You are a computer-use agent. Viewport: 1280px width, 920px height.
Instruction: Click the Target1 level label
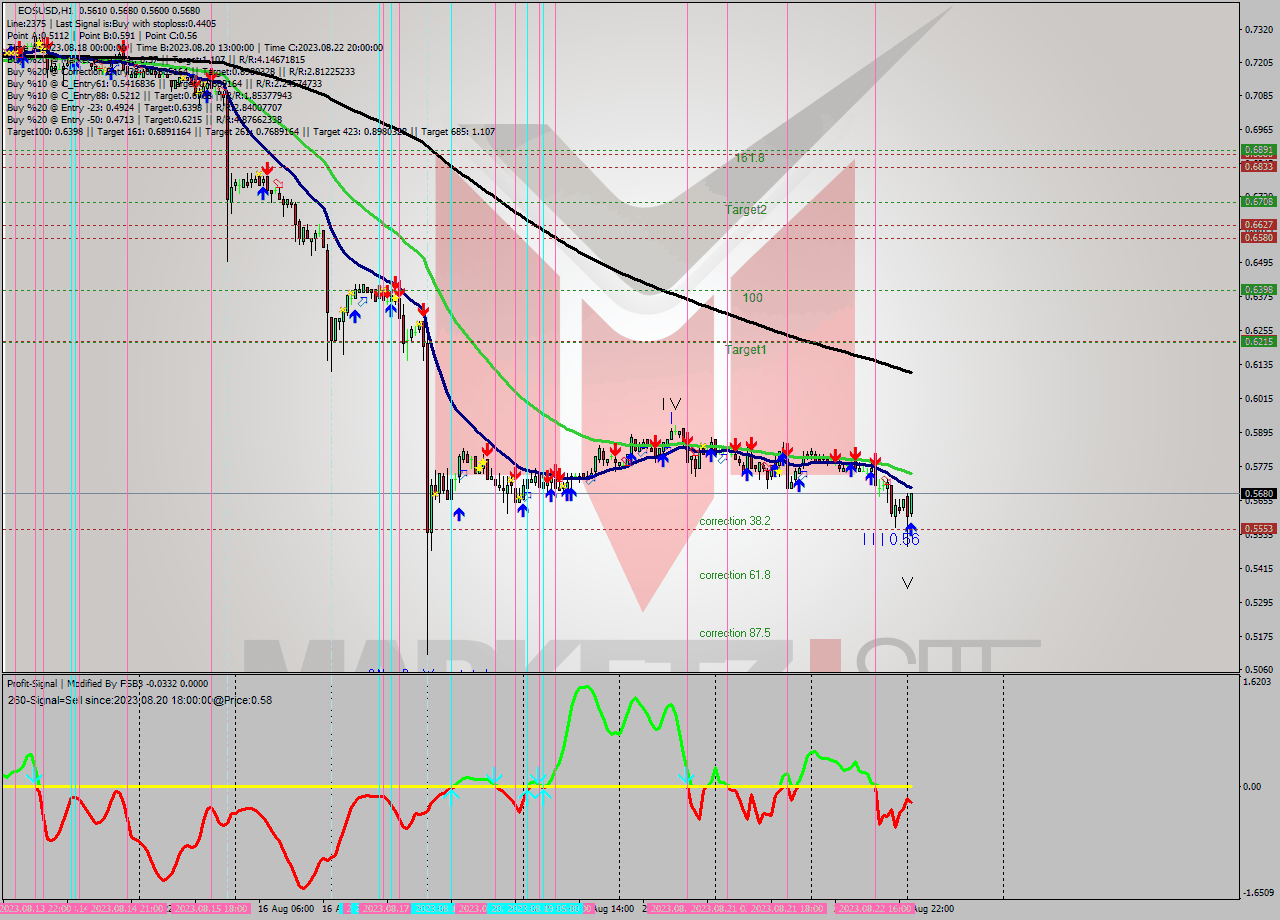(746, 350)
